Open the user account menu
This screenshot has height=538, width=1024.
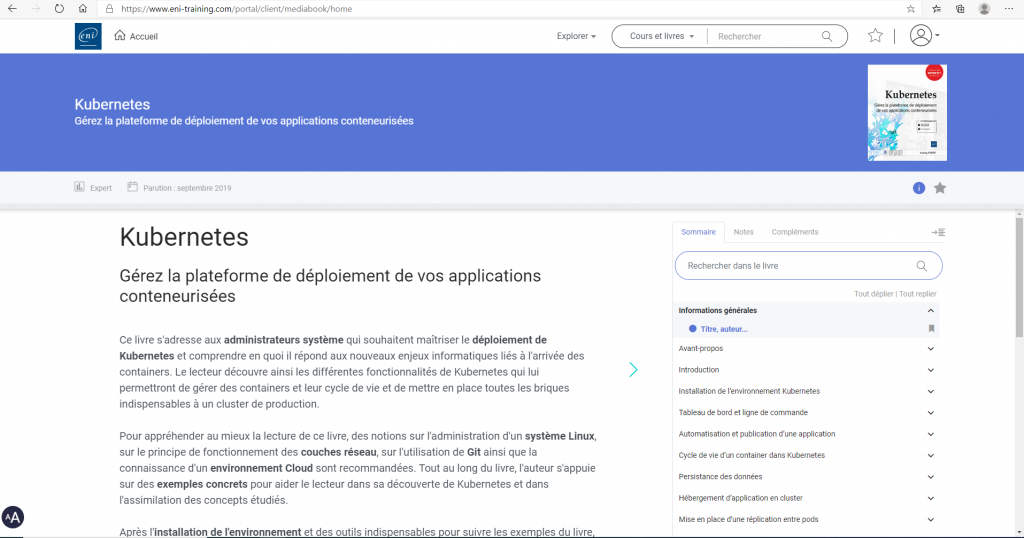click(924, 35)
